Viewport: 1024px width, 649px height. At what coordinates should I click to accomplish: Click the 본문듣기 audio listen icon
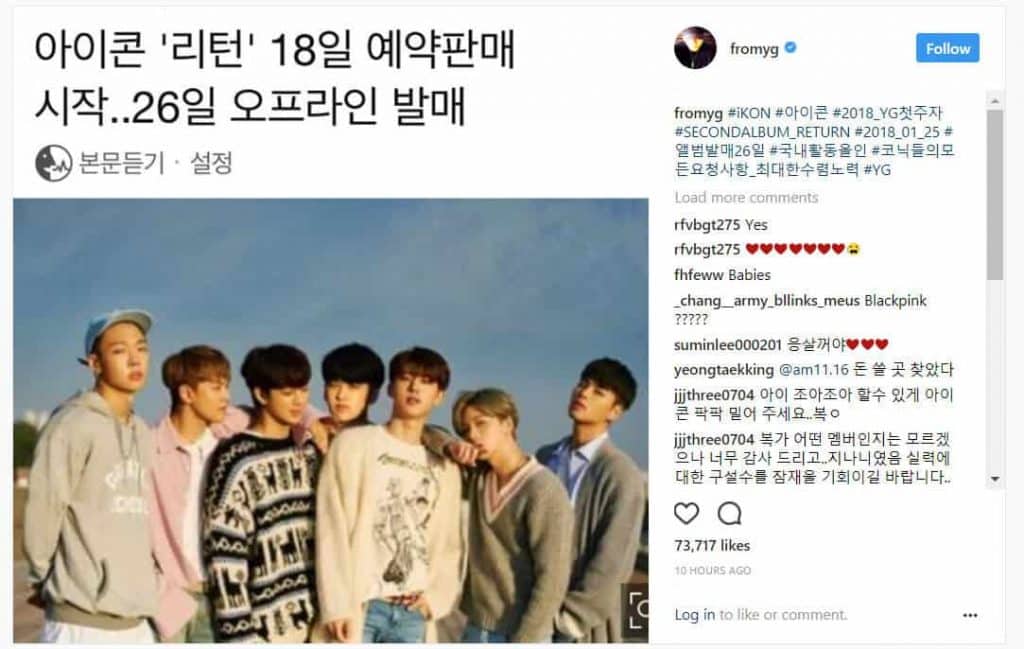tap(54, 163)
